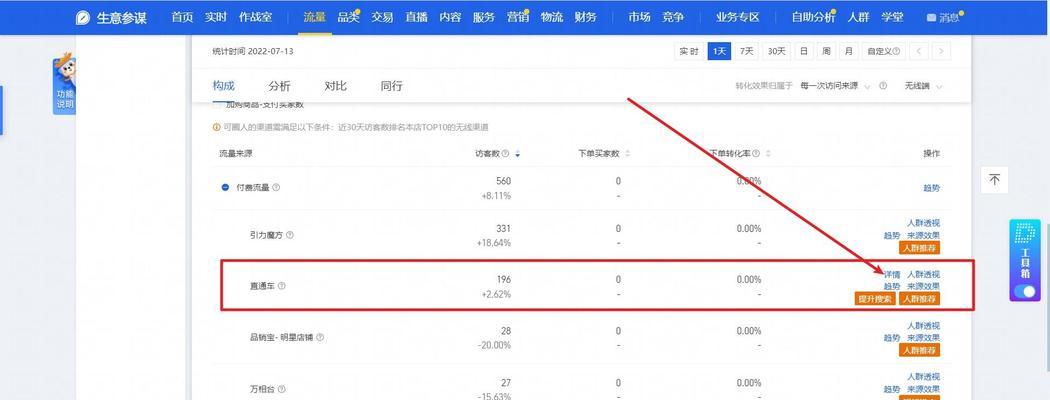Click the back-to-top arrow icon

(x=994, y=180)
